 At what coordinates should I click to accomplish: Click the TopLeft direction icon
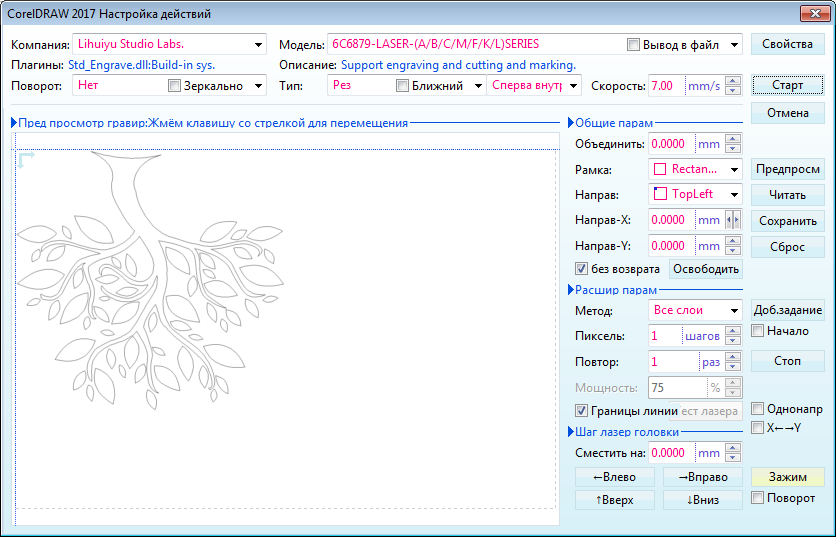pyautogui.click(x=660, y=194)
